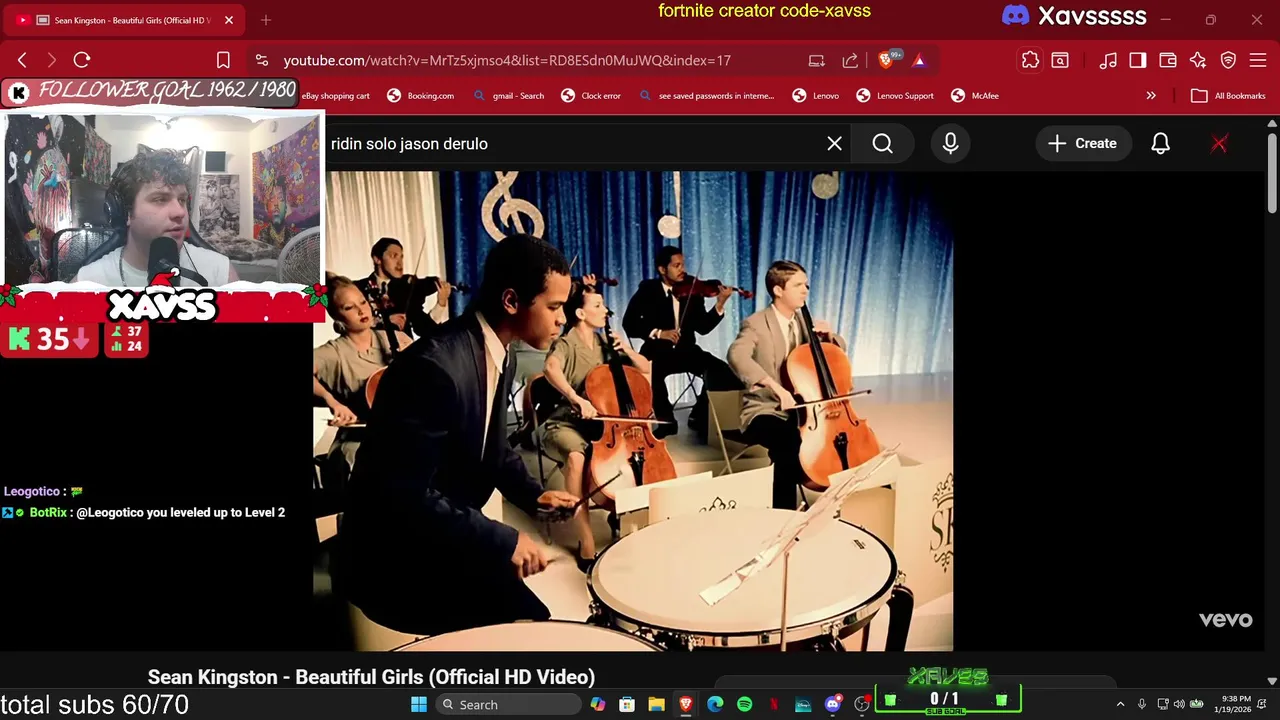Open the Clock error bookmark
The height and width of the screenshot is (720, 1280).
point(591,96)
